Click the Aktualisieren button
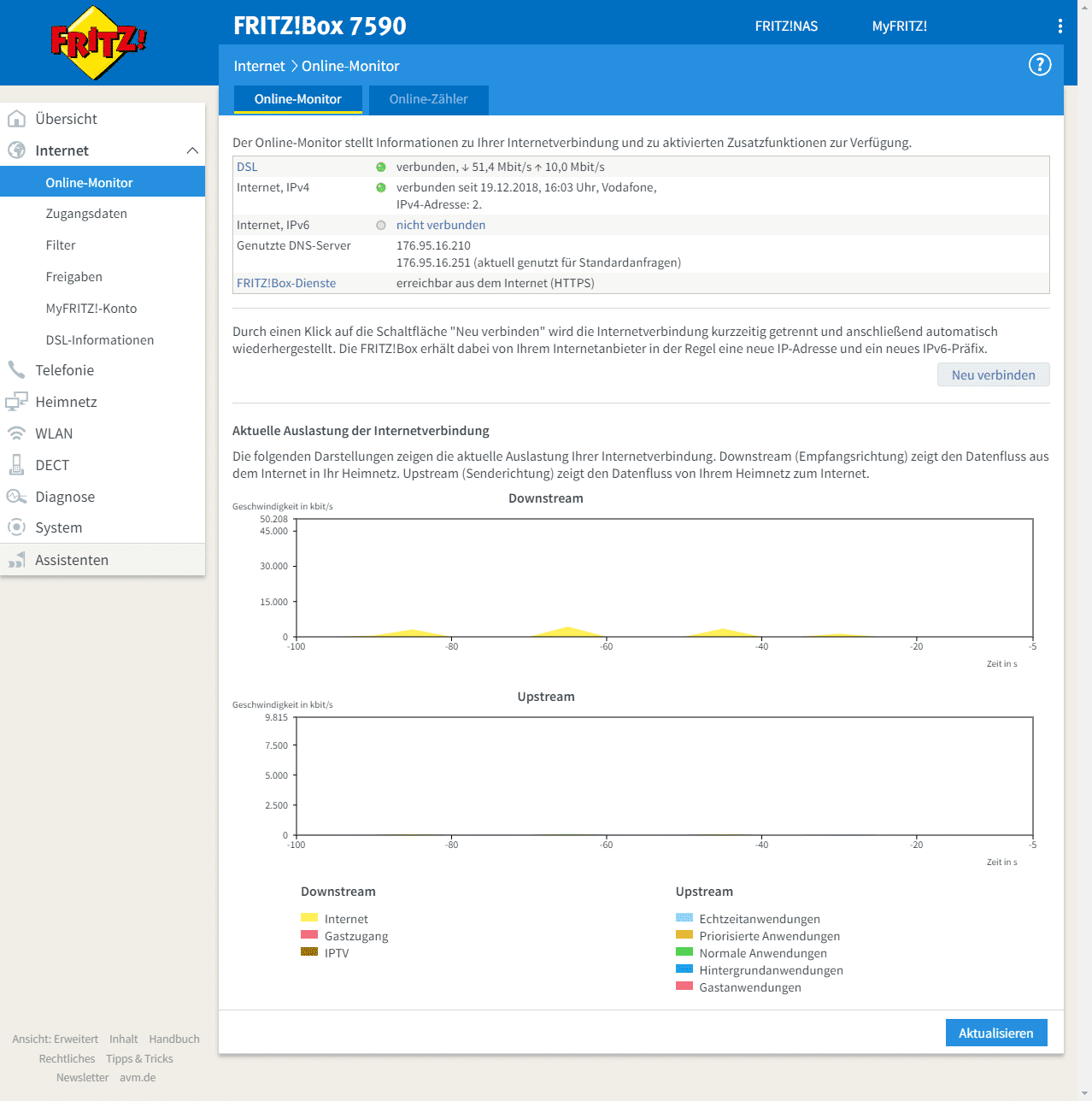This screenshot has height=1101, width=1092. (995, 1033)
